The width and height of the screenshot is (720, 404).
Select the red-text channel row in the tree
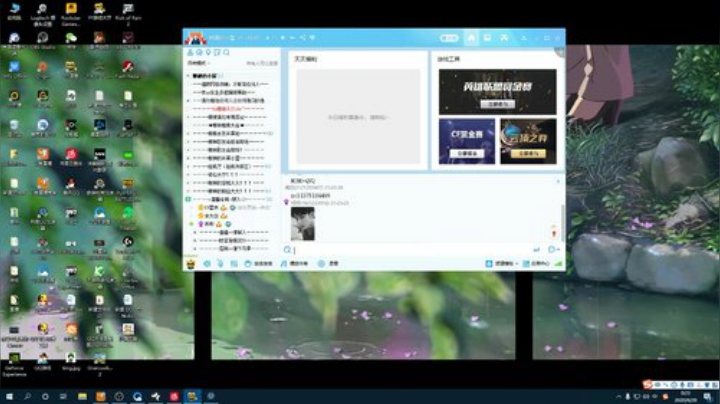click(x=230, y=109)
